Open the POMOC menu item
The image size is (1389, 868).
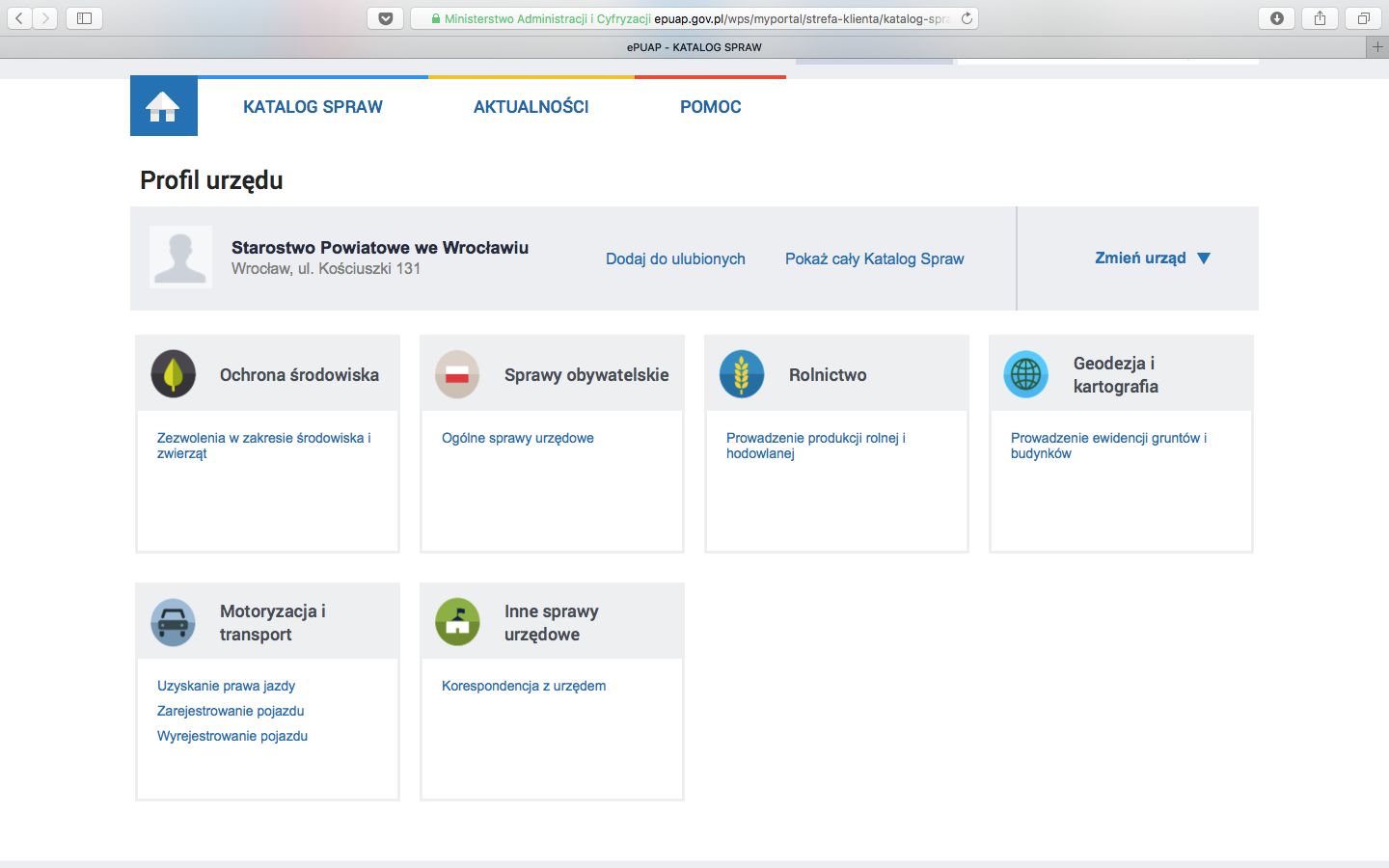[711, 107]
